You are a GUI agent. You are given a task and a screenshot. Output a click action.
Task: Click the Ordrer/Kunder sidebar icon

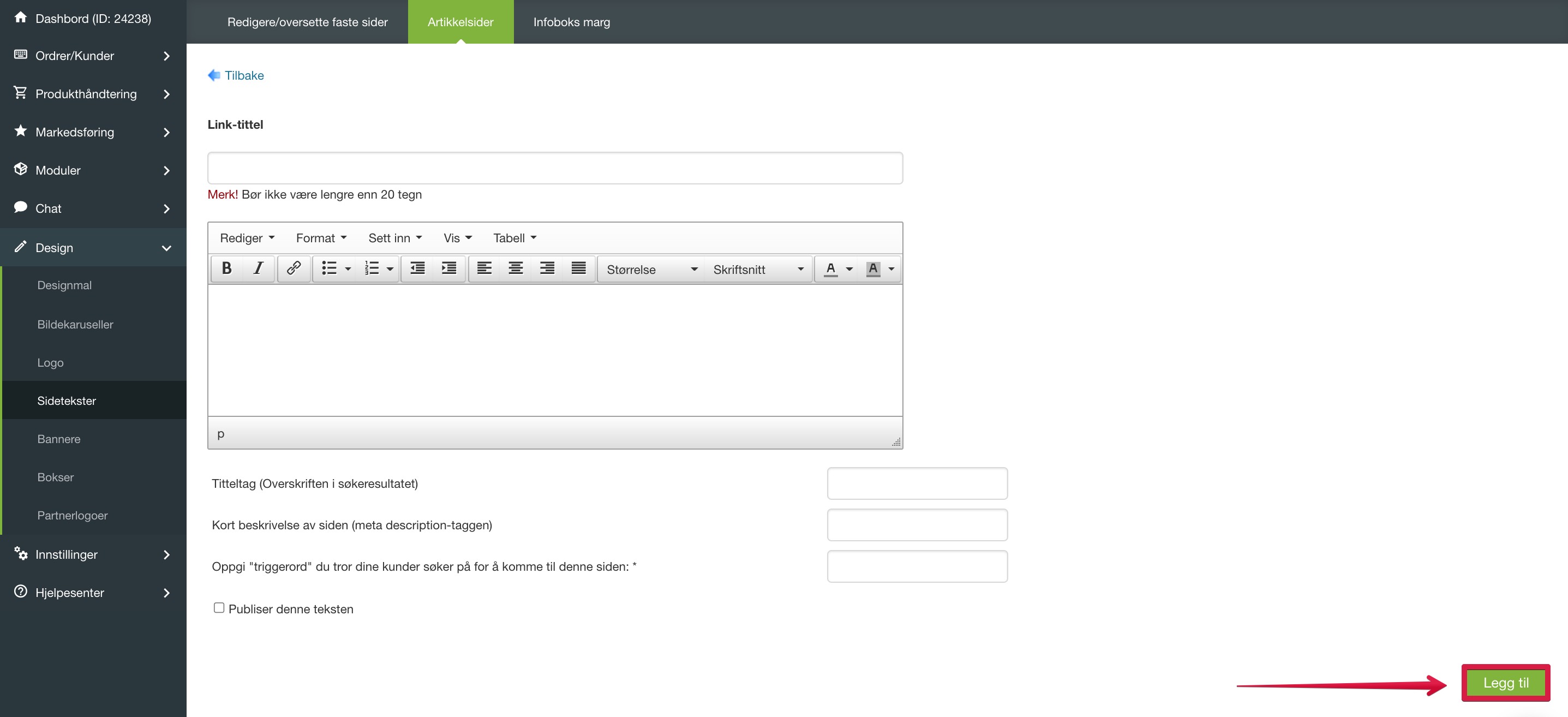[20, 54]
